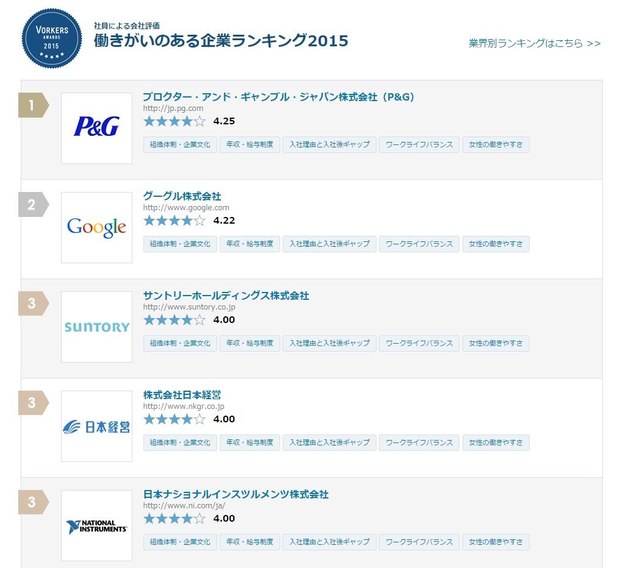Click the rank 2 badge for Google
The height and width of the screenshot is (568, 620).
click(33, 205)
